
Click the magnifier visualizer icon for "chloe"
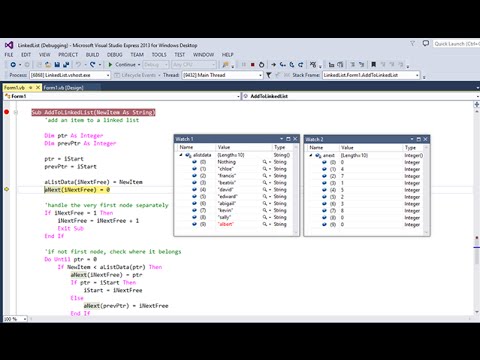(x=265, y=169)
